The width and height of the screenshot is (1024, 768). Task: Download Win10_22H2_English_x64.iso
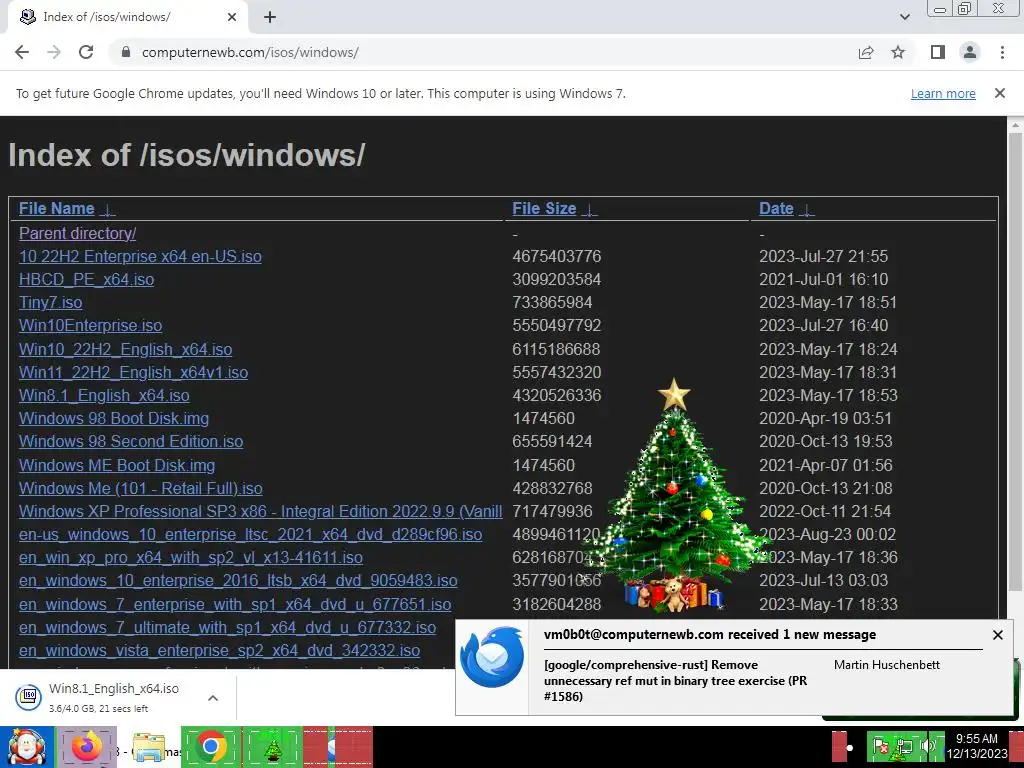tap(125, 349)
